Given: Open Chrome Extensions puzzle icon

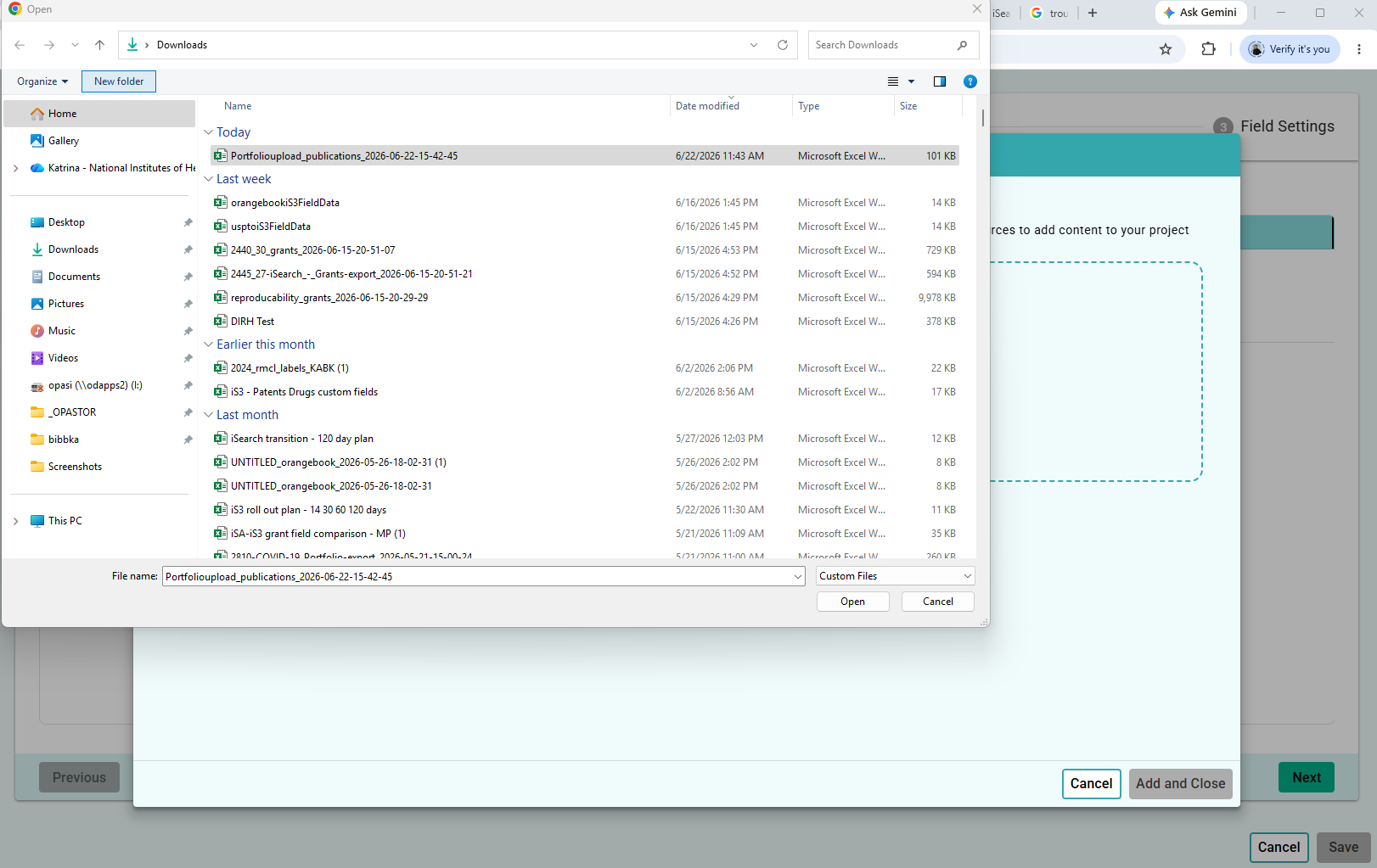Looking at the screenshot, I should 1208,49.
